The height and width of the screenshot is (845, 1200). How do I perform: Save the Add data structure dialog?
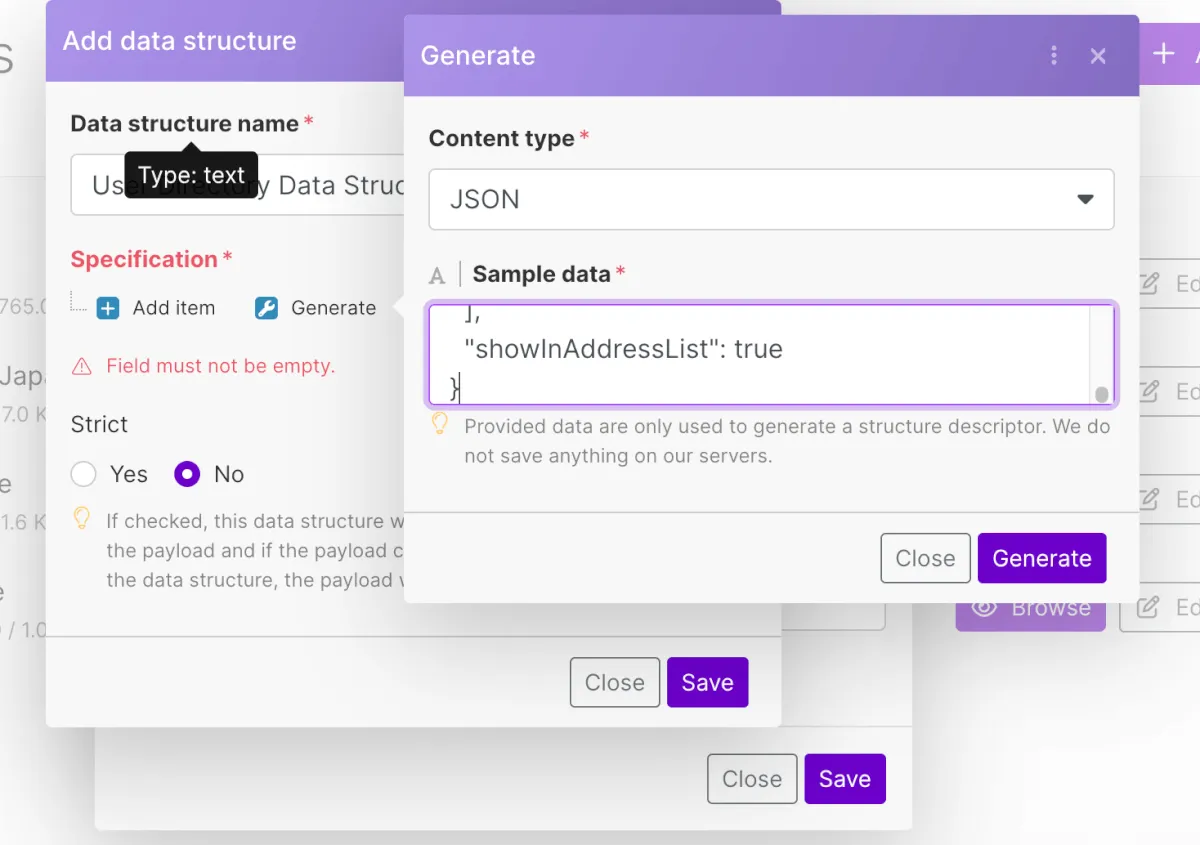[x=707, y=682]
